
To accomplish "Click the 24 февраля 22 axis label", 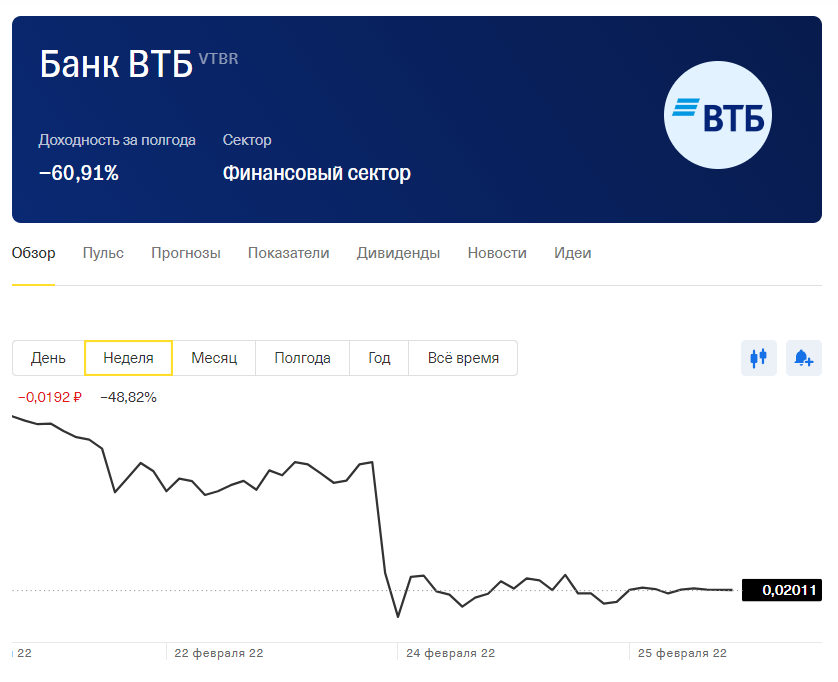I will tap(451, 653).
